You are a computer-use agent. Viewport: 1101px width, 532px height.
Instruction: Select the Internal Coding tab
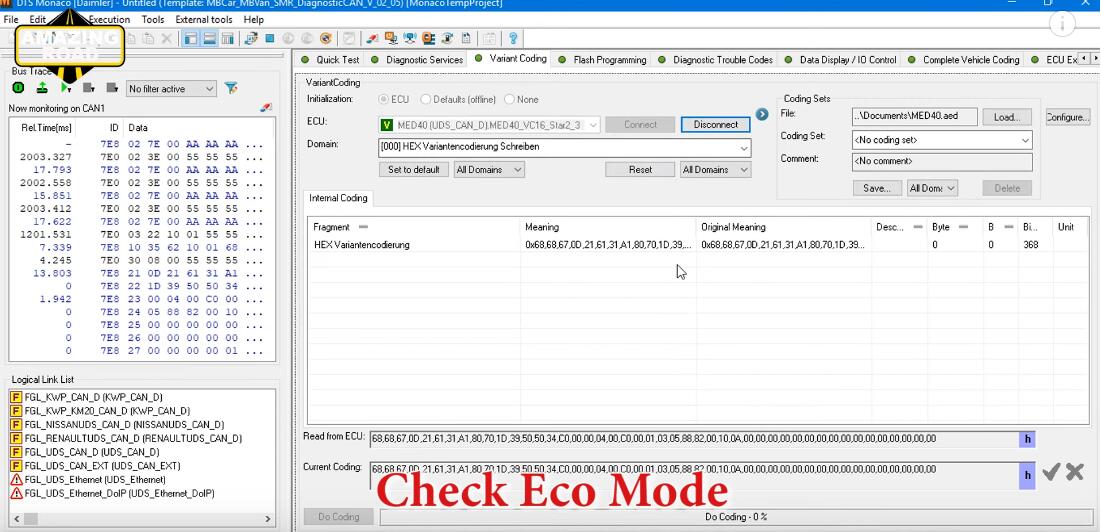(338, 199)
